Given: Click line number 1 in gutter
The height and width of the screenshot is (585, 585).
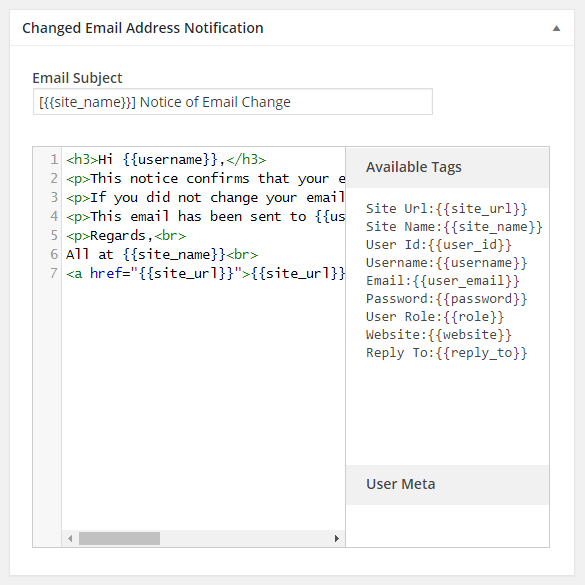Looking at the screenshot, I should click(x=54, y=160).
